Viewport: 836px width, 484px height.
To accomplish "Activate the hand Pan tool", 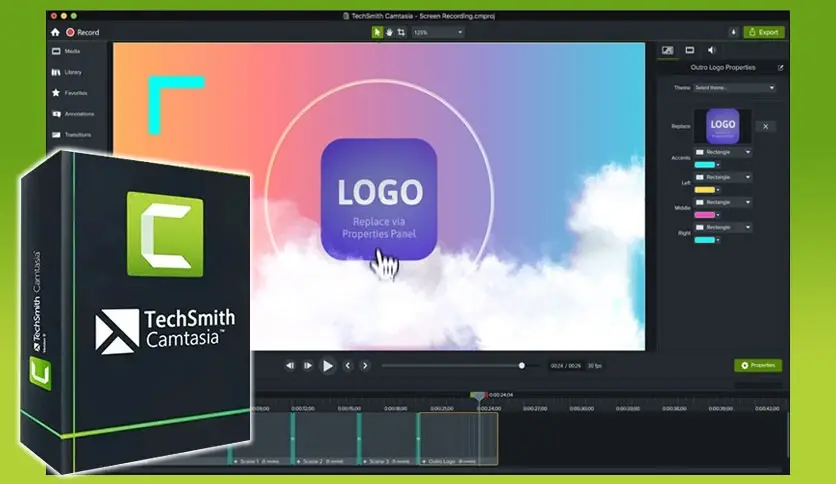I will 389,32.
